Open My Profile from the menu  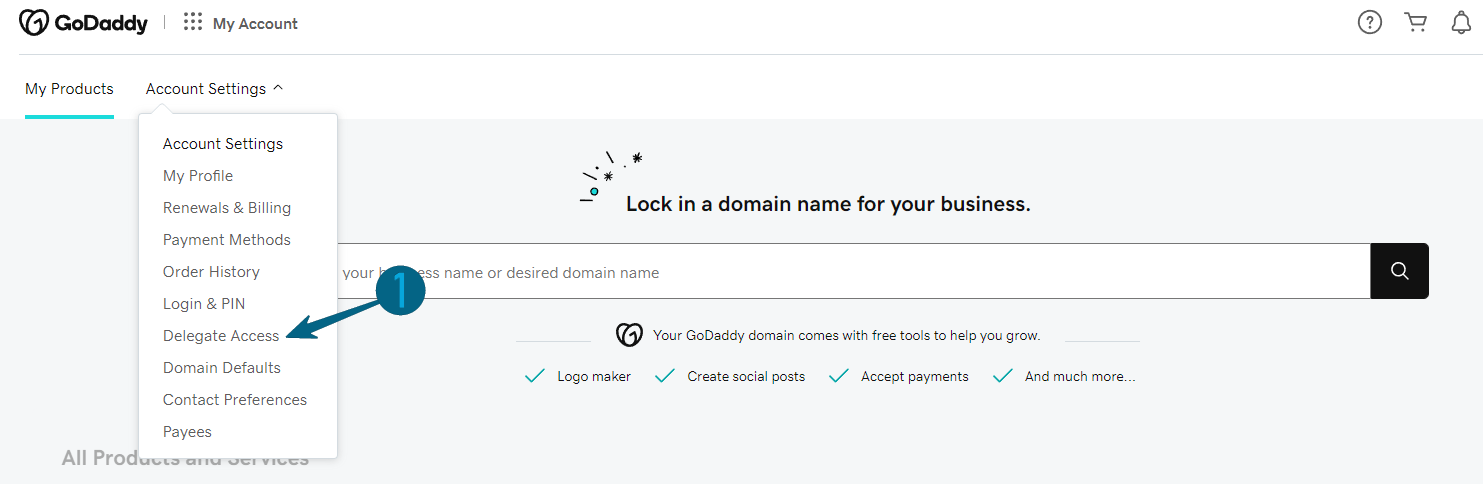pyautogui.click(x=198, y=176)
